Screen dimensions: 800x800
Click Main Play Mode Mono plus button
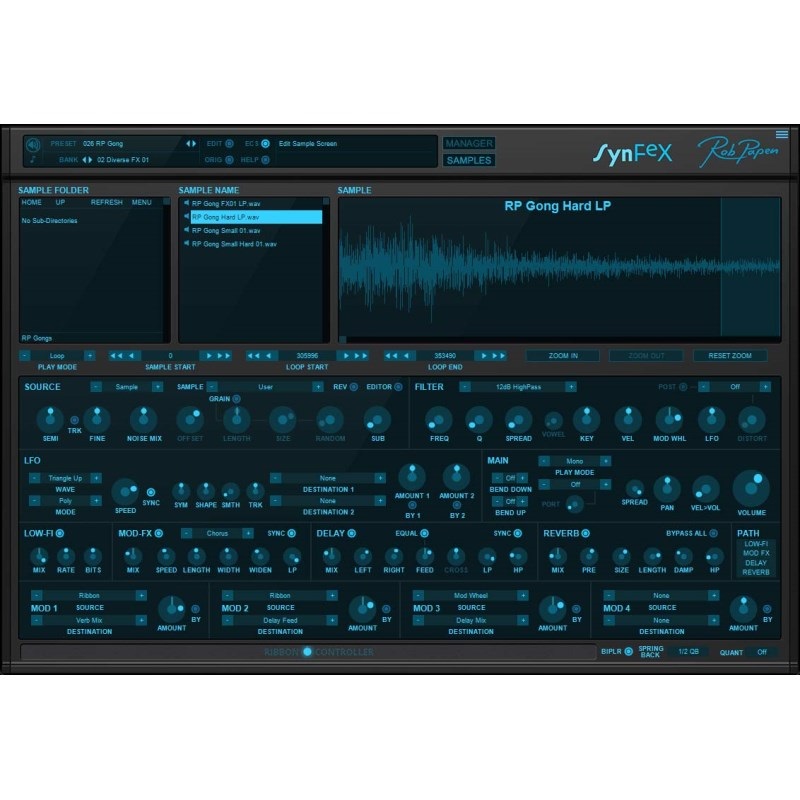pyautogui.click(x=605, y=461)
